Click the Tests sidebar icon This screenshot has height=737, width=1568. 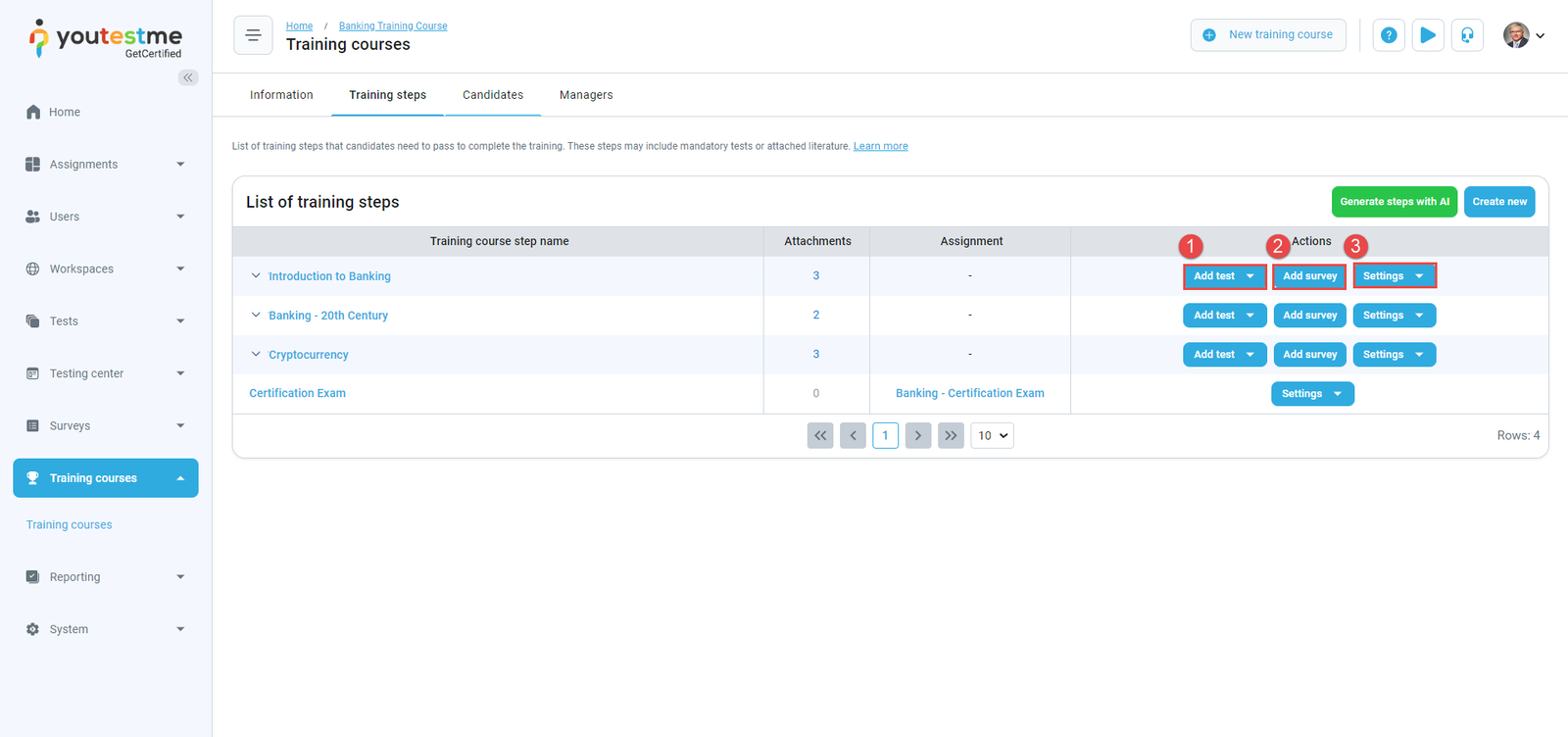point(33,320)
